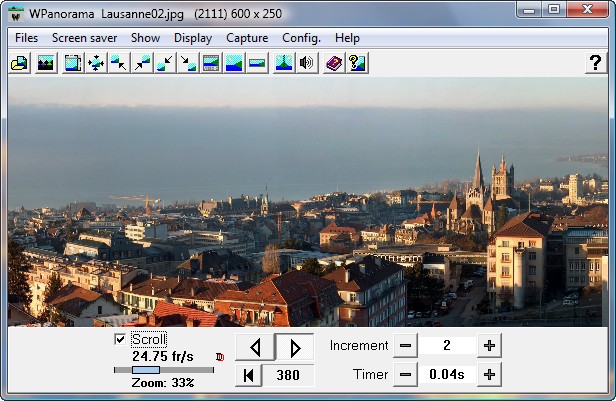616x401 pixels.
Task: Toggle sound with the speaker icon
Action: point(307,63)
